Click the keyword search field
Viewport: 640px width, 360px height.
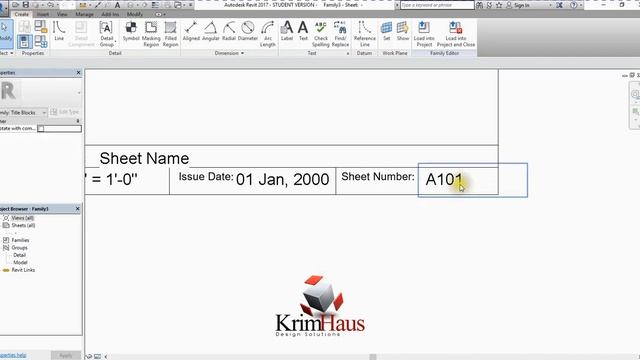[436, 5]
